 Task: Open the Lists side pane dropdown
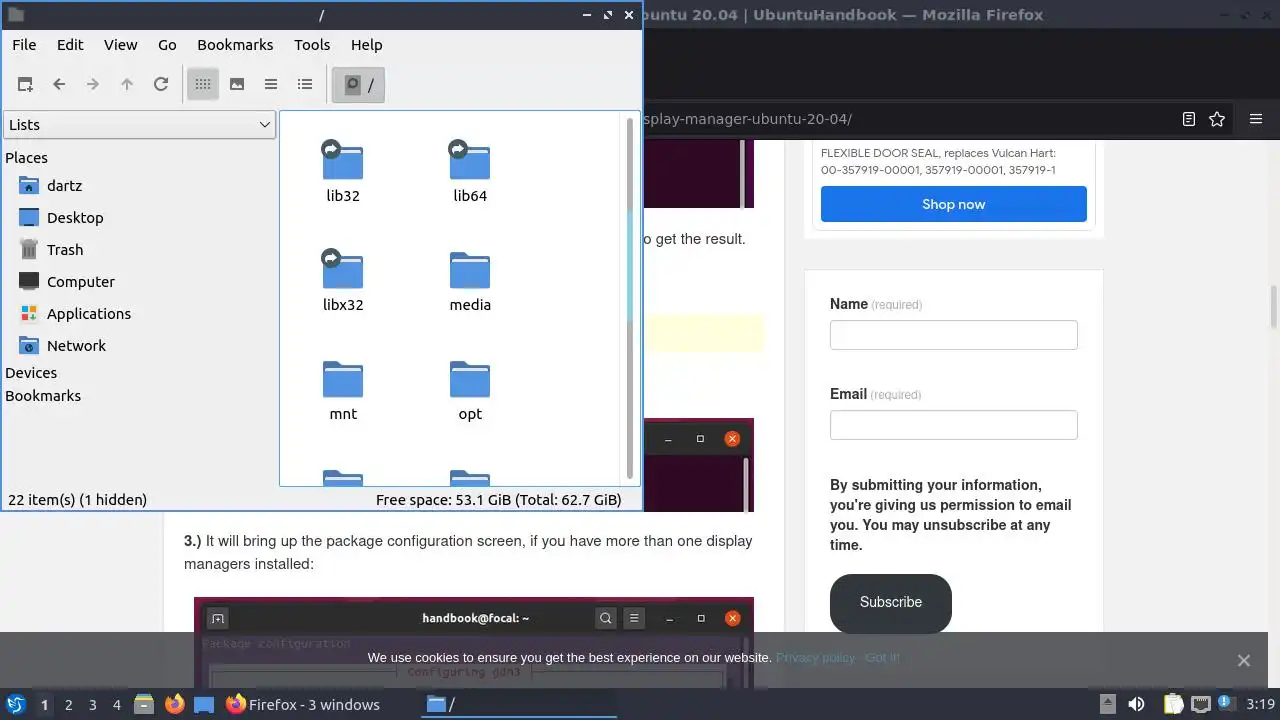click(139, 125)
